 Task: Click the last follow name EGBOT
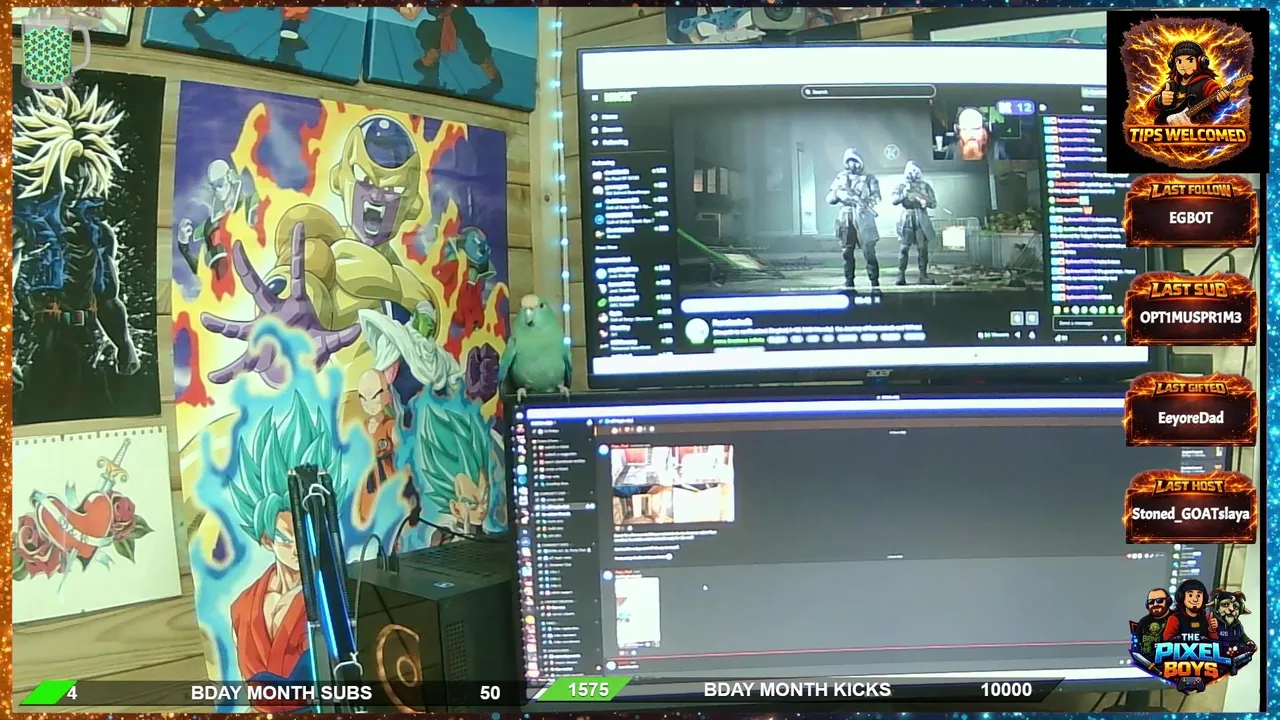click(x=1190, y=218)
